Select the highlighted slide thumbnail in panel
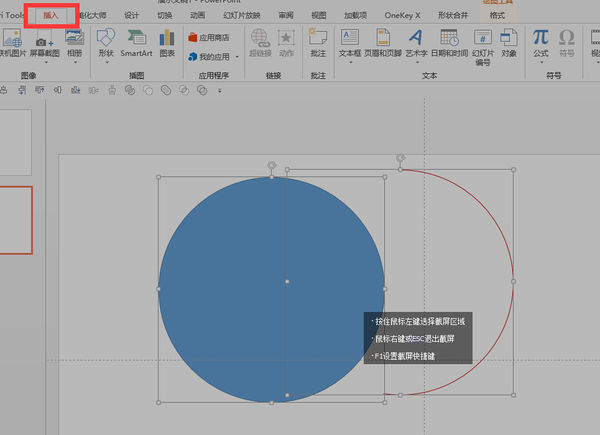The image size is (600, 435). coord(15,220)
